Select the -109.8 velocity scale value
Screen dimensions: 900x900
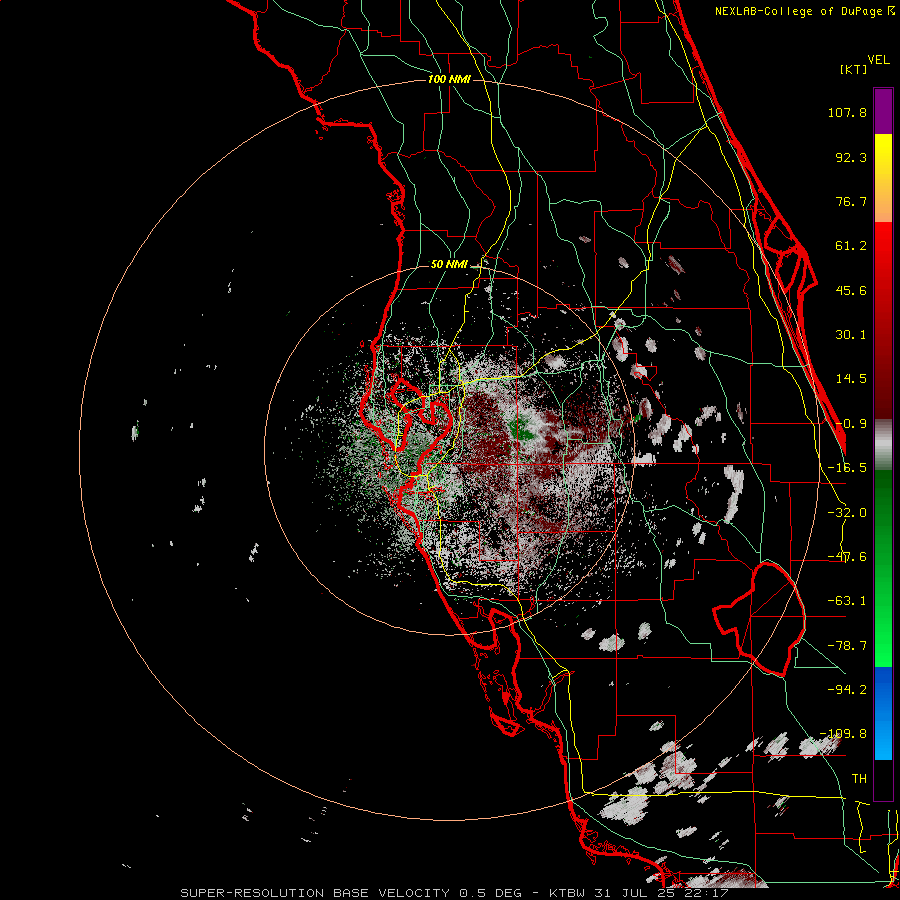(x=843, y=734)
